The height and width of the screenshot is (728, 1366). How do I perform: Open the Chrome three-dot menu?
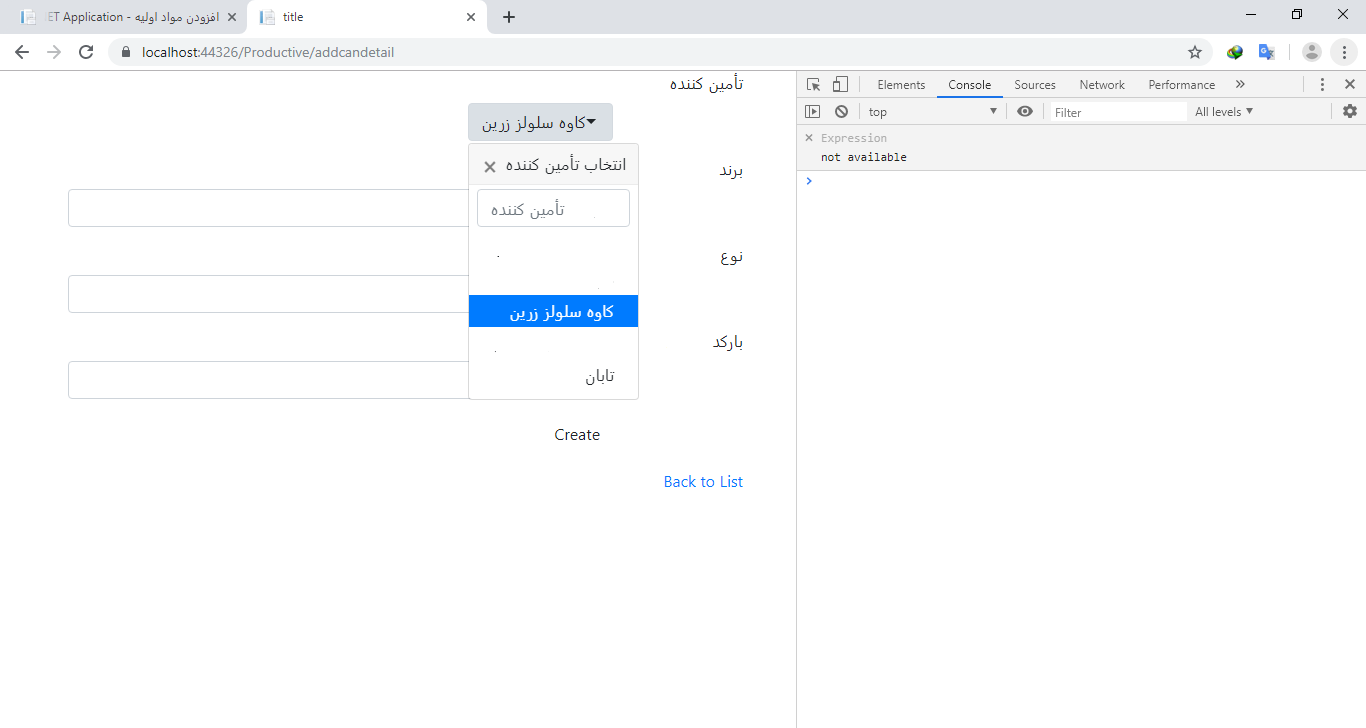pyautogui.click(x=1345, y=52)
